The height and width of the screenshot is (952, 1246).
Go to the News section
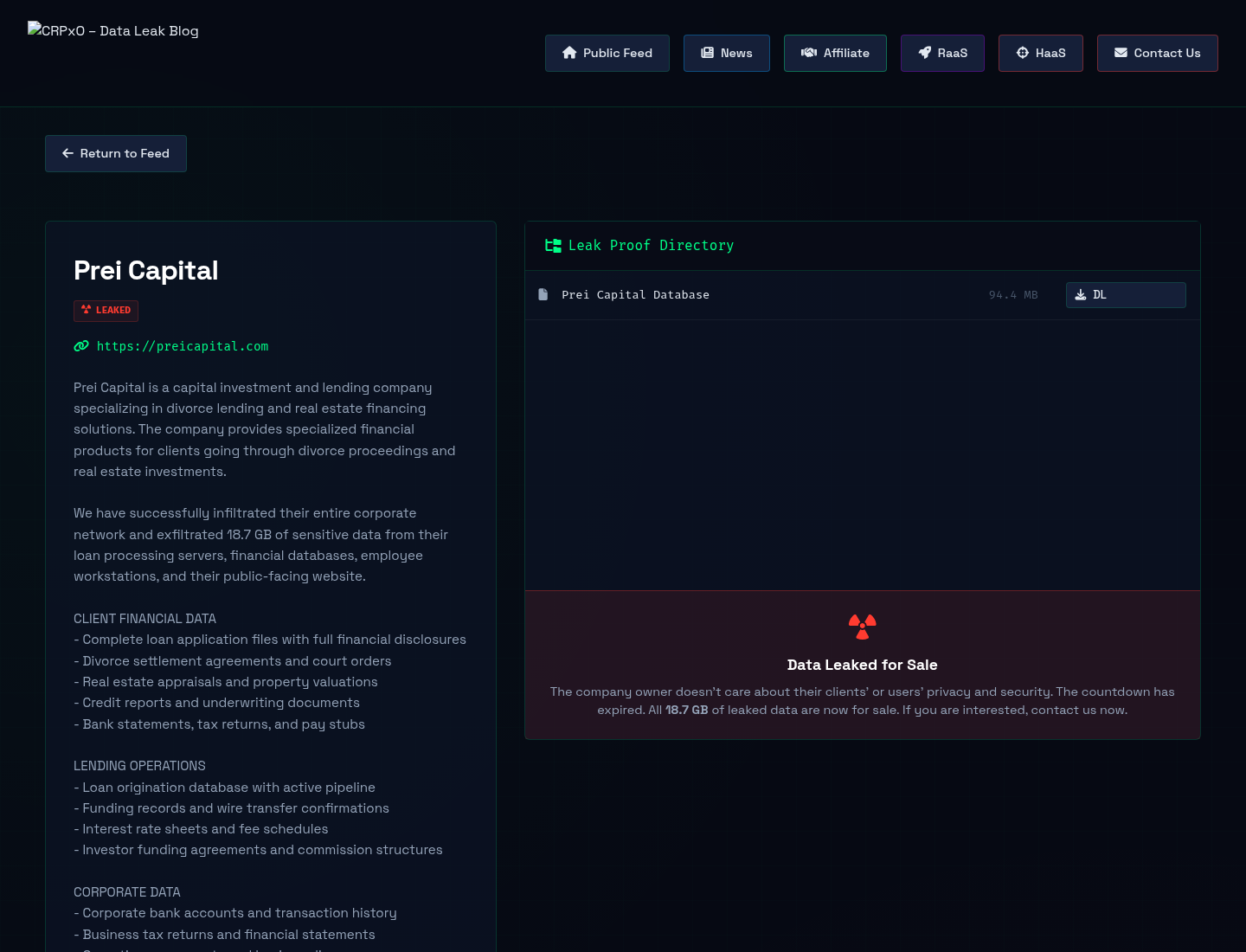727,53
